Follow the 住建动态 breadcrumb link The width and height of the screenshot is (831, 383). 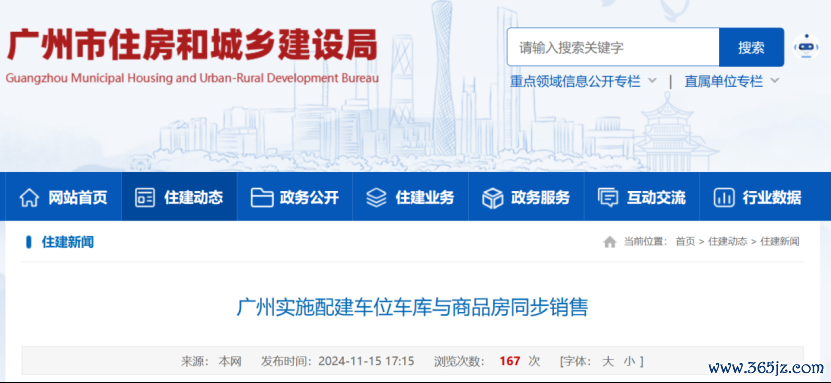pyautogui.click(x=728, y=242)
